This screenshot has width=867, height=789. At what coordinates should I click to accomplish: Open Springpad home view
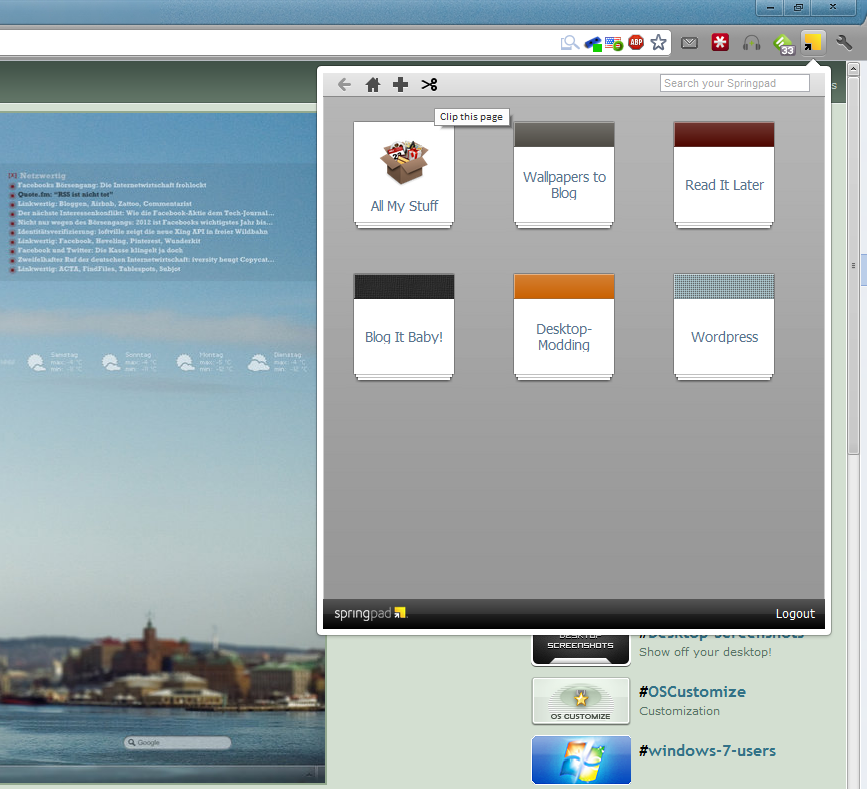tap(373, 85)
